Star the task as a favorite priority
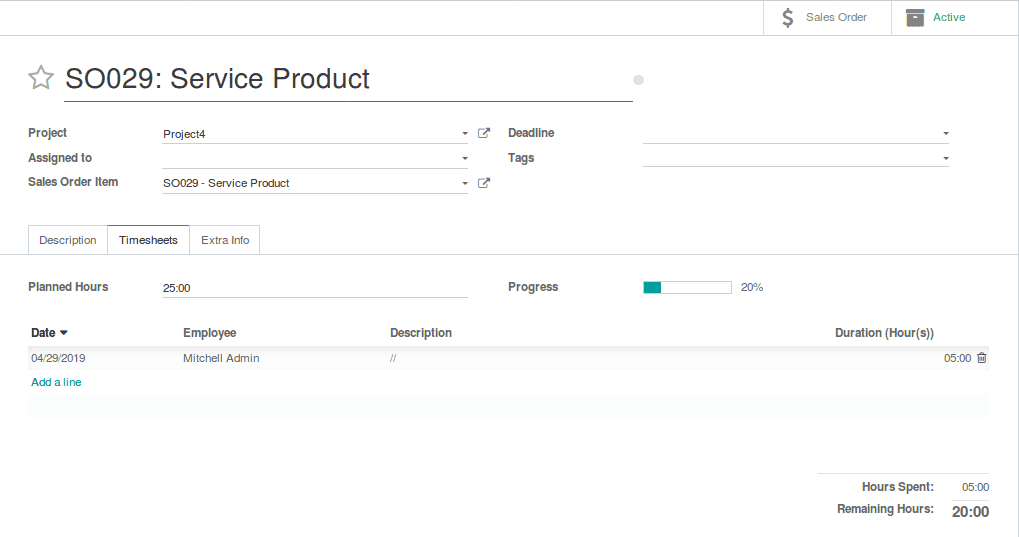 [40, 77]
